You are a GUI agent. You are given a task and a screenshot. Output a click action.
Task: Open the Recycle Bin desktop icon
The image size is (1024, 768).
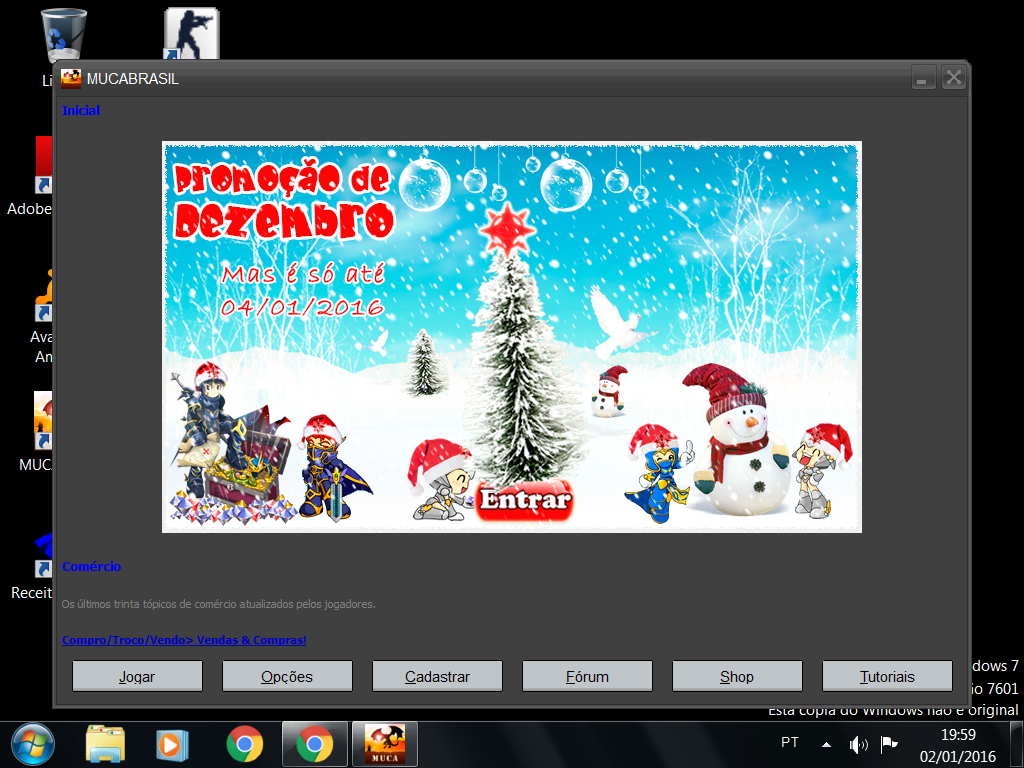pos(64,37)
